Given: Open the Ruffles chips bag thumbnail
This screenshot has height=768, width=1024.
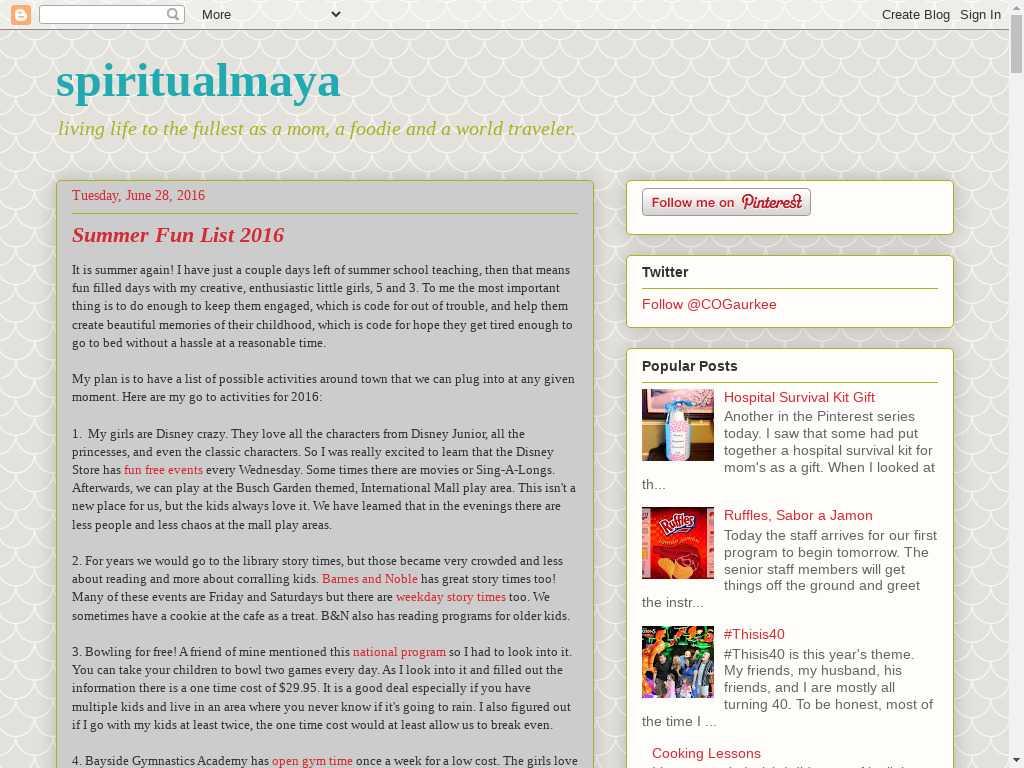Looking at the screenshot, I should [x=678, y=543].
